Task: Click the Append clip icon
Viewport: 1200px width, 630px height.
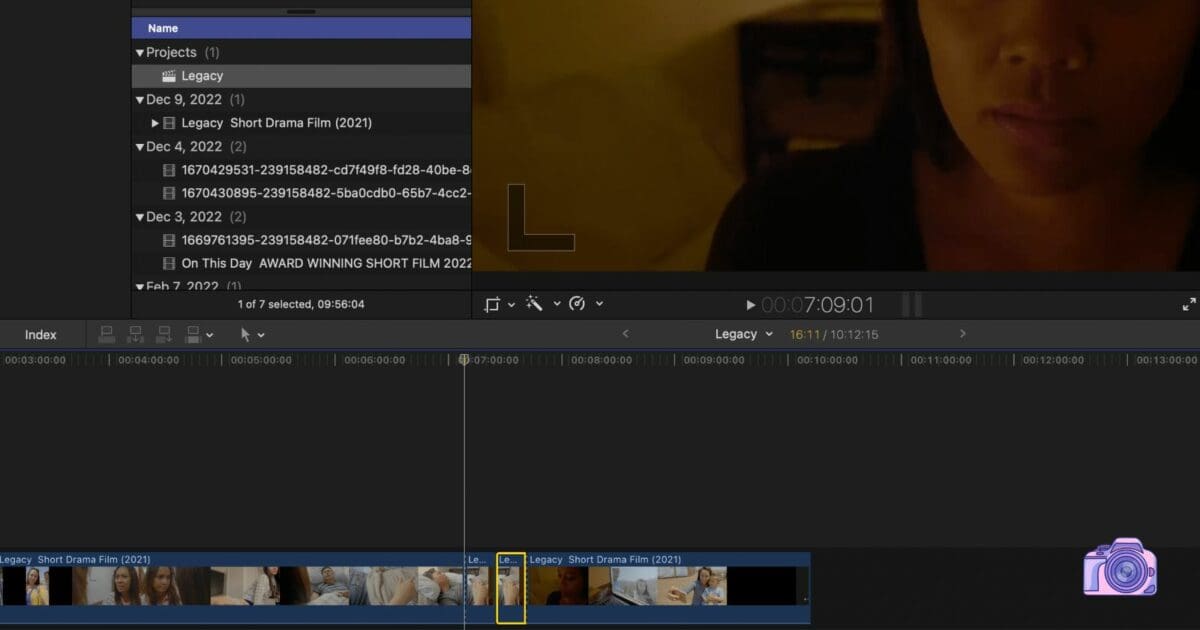Action: click(163, 334)
